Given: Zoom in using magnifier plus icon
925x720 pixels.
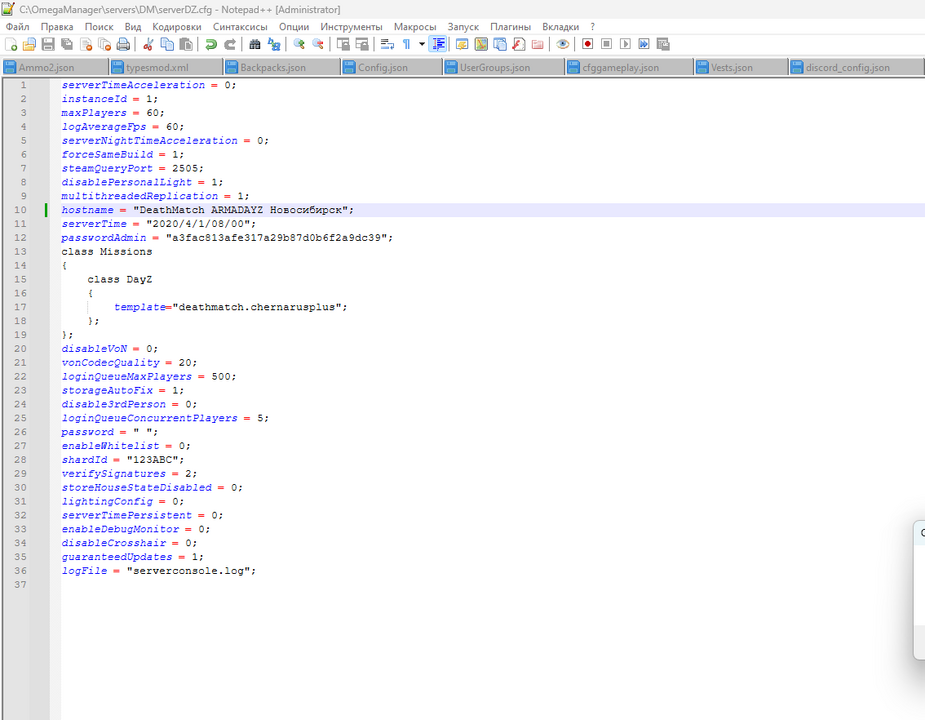Looking at the screenshot, I should pyautogui.click(x=299, y=44).
